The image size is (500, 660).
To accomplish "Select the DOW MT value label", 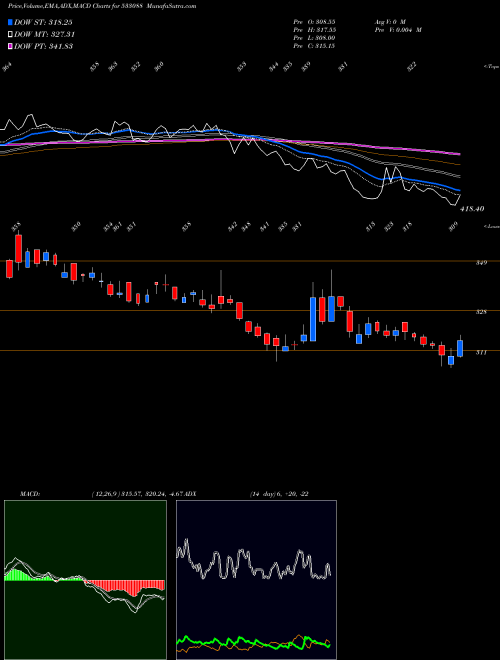I will pyautogui.click(x=45, y=34).
